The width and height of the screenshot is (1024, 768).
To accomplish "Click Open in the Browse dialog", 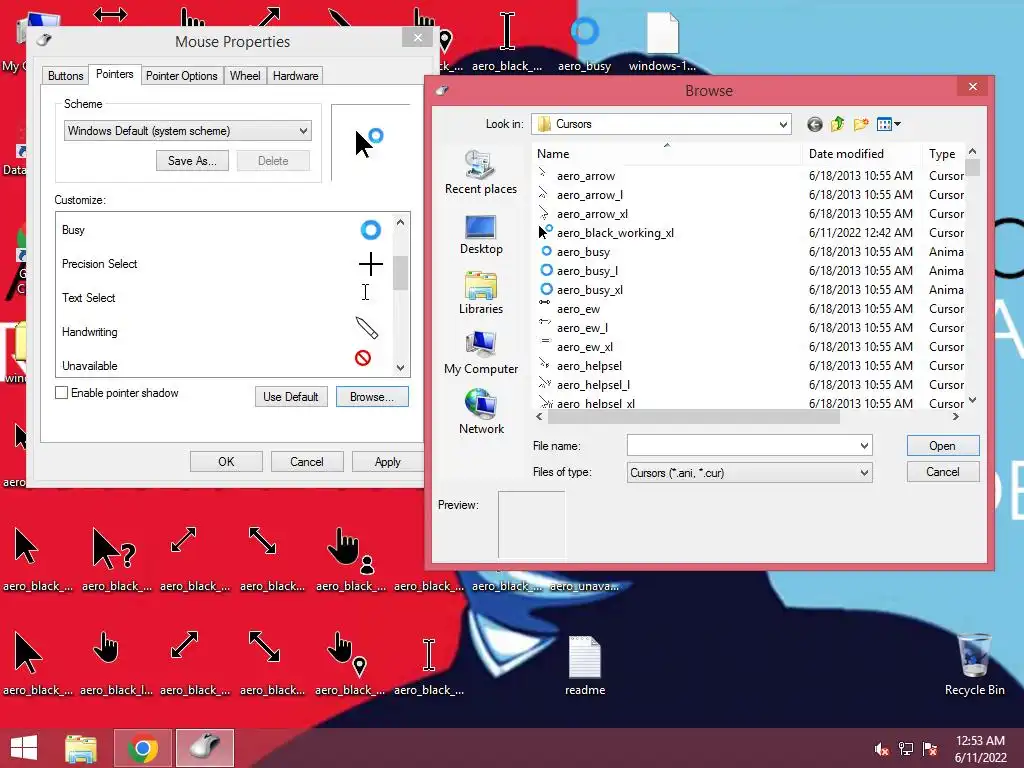I will click(x=942, y=445).
